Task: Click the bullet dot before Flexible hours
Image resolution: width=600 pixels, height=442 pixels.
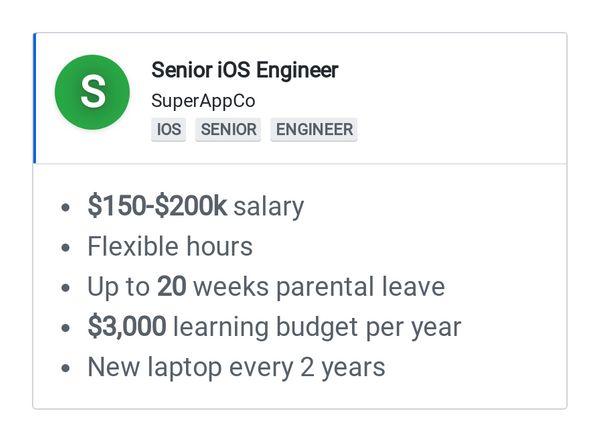Action: pyautogui.click(x=66, y=248)
